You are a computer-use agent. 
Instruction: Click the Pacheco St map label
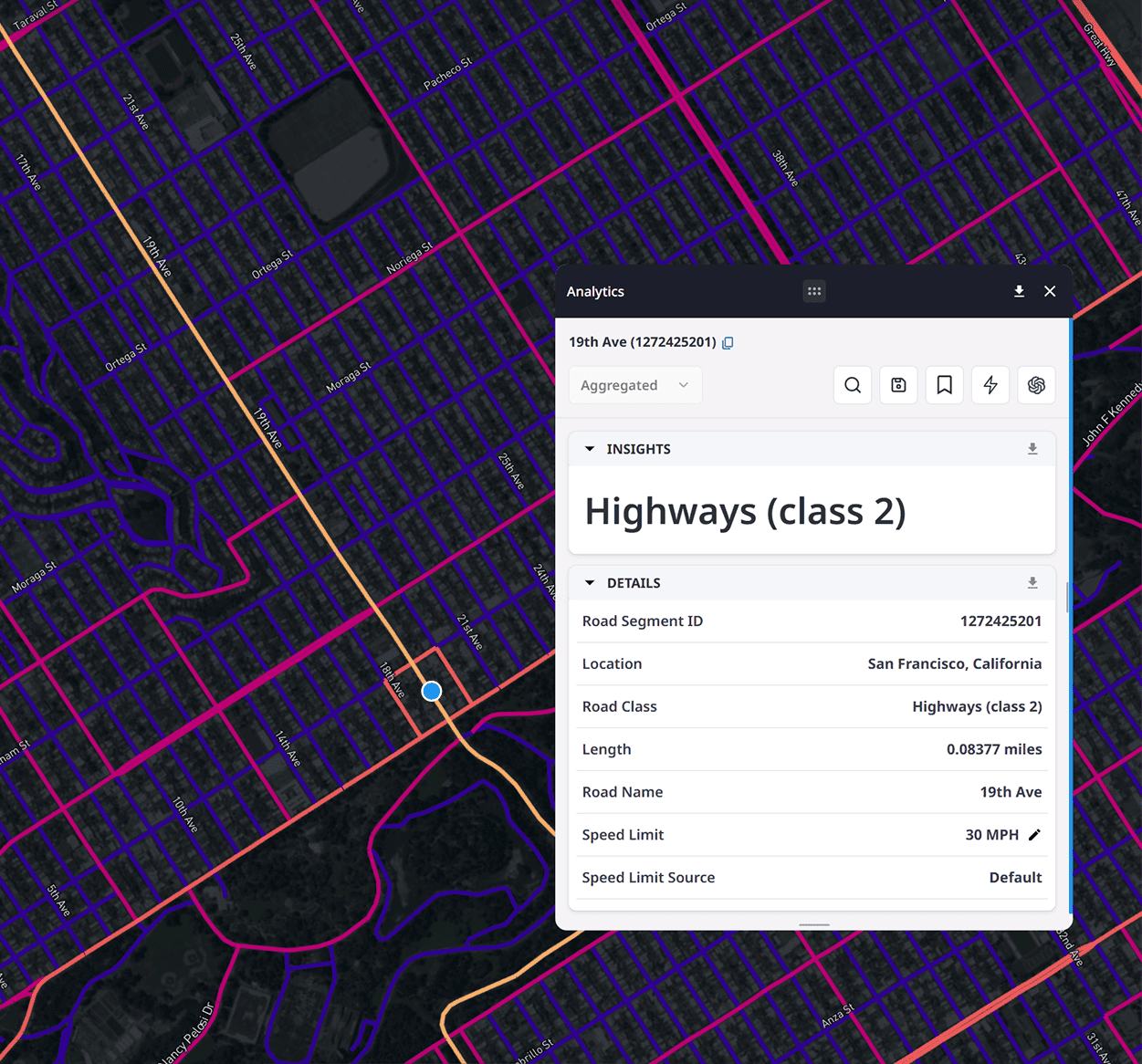(447, 73)
